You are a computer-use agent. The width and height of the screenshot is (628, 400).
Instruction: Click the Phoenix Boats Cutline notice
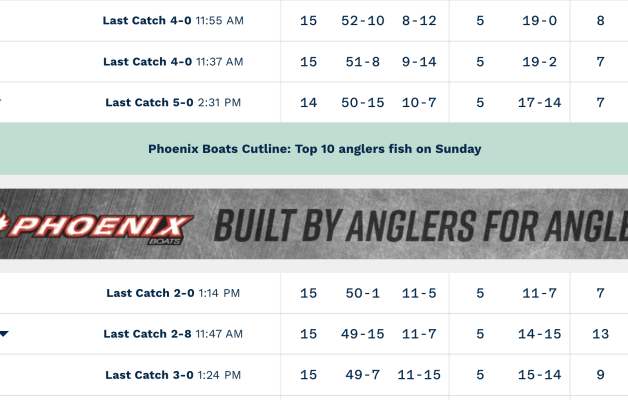click(x=314, y=149)
